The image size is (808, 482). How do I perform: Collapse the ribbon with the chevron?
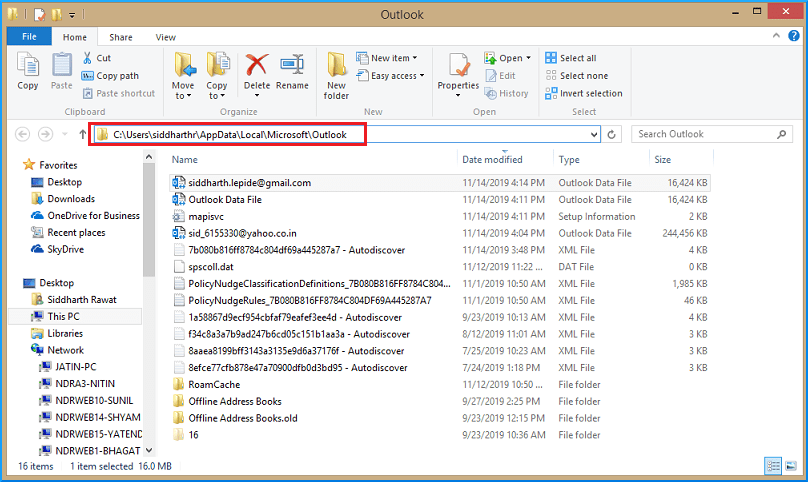[776, 36]
